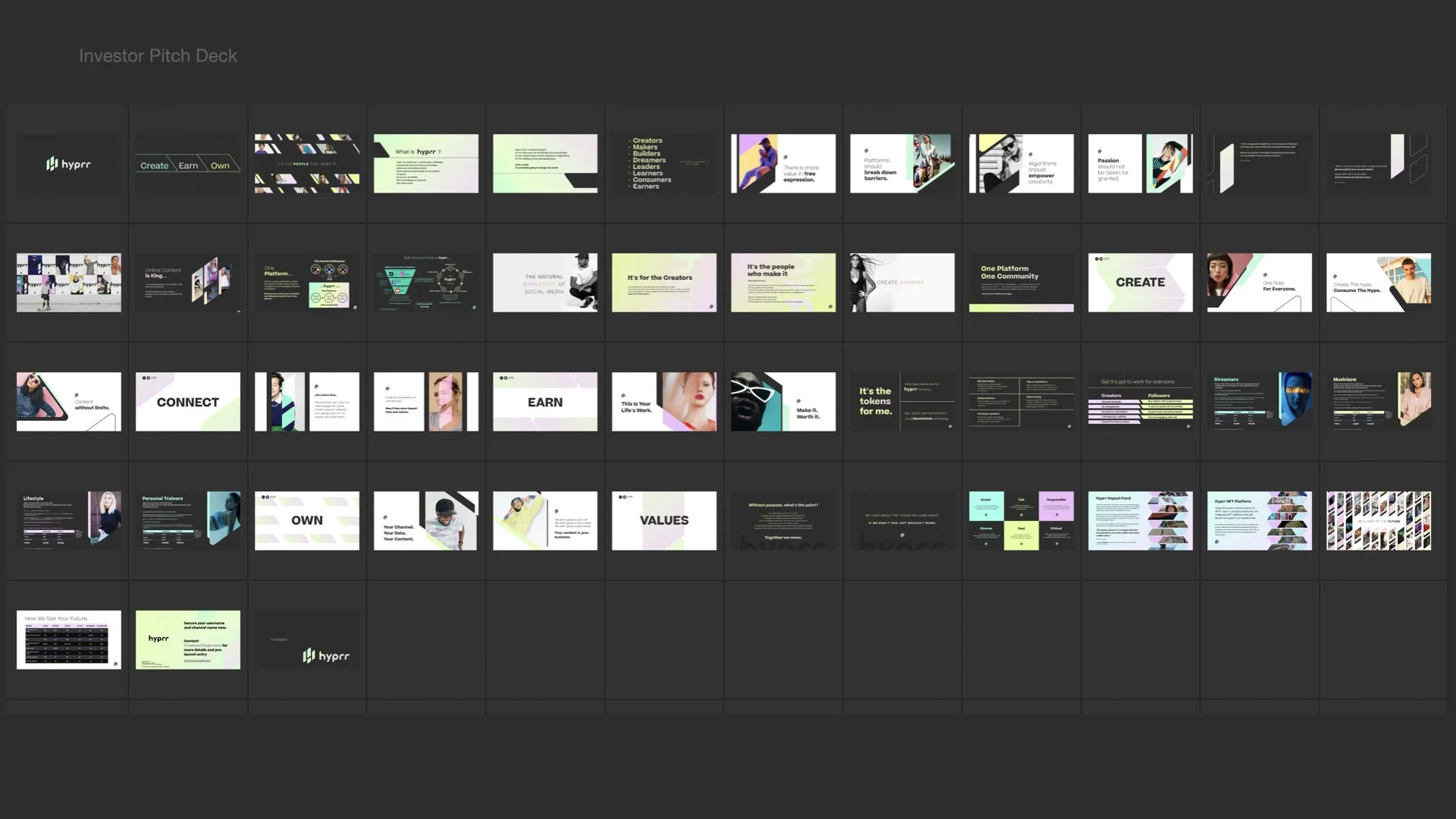This screenshot has width=1456, height=819.
Task: Select the Hyprr Impact Fund slide
Action: pyautogui.click(x=1140, y=520)
